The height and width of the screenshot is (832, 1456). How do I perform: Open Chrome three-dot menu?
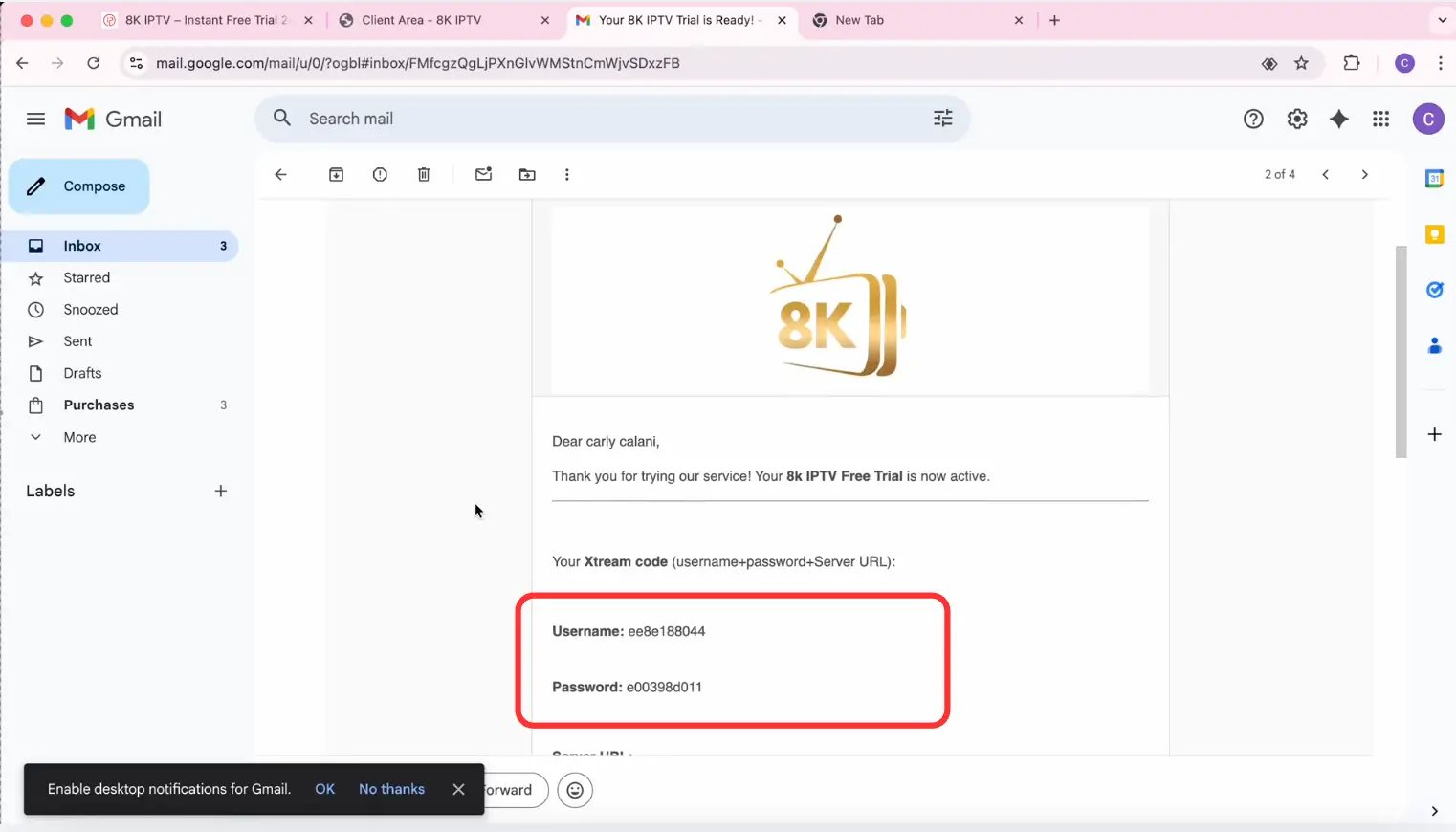tap(1440, 63)
